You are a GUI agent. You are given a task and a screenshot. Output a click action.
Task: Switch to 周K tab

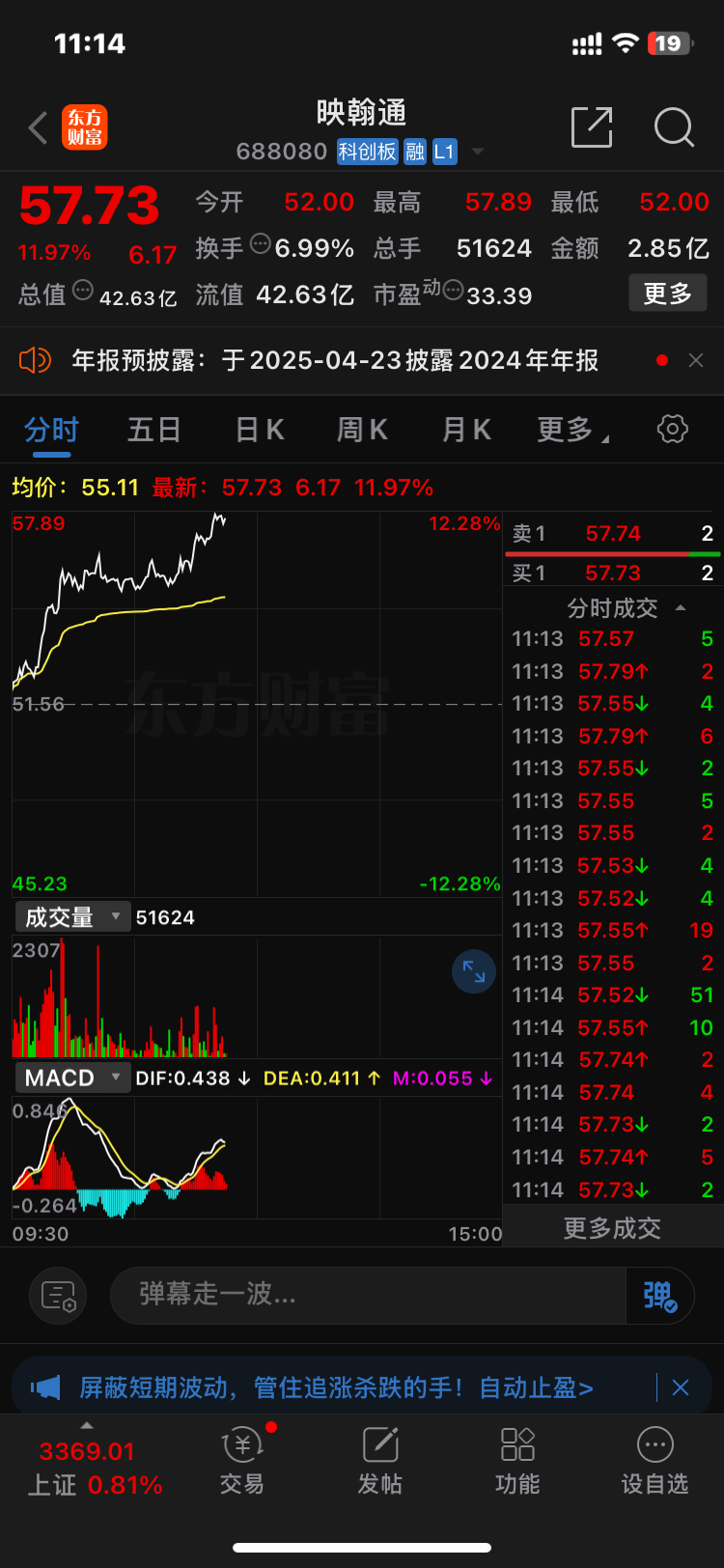pyautogui.click(x=362, y=430)
